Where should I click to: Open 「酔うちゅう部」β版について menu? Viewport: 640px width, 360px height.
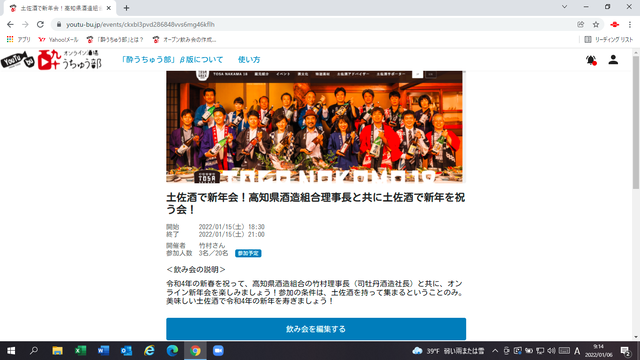[x=172, y=60]
